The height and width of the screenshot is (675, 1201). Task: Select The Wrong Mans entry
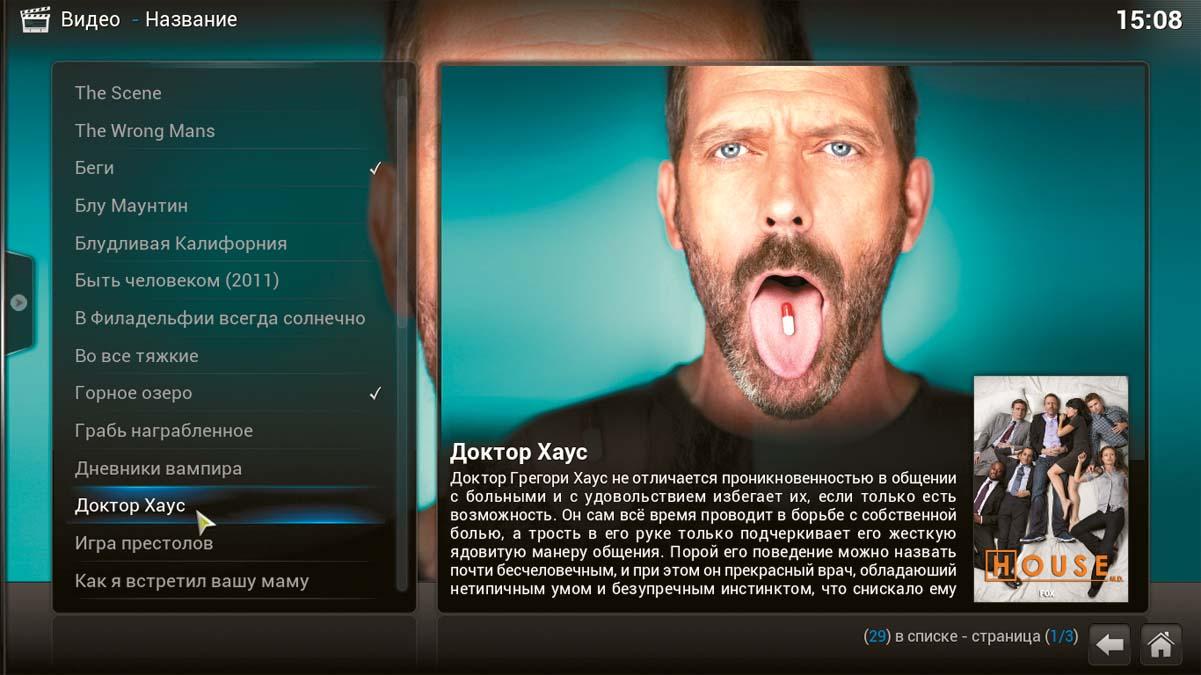click(145, 131)
